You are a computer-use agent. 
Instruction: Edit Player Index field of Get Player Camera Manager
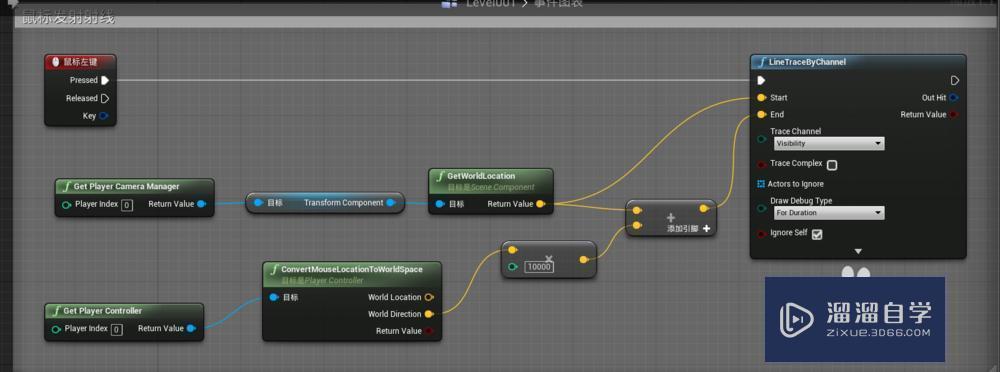(x=127, y=205)
